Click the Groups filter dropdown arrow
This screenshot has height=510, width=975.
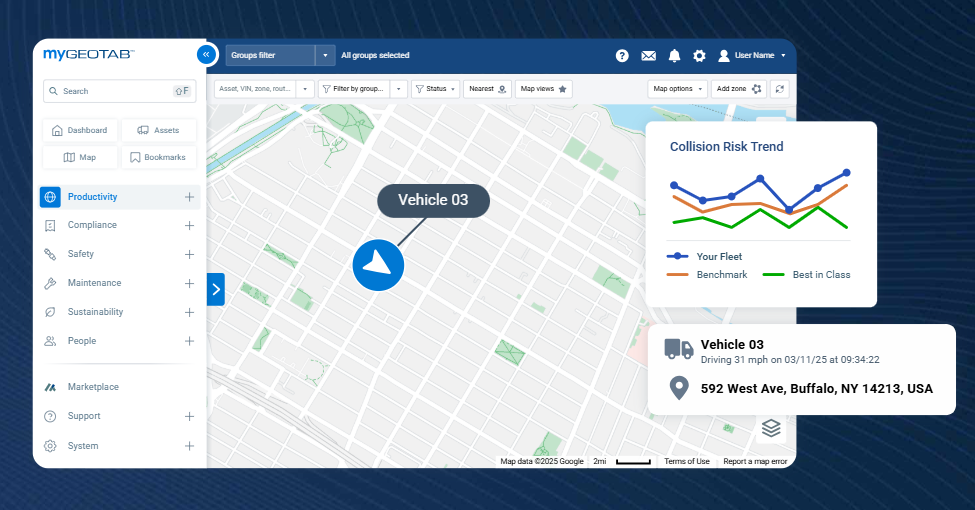pos(325,55)
